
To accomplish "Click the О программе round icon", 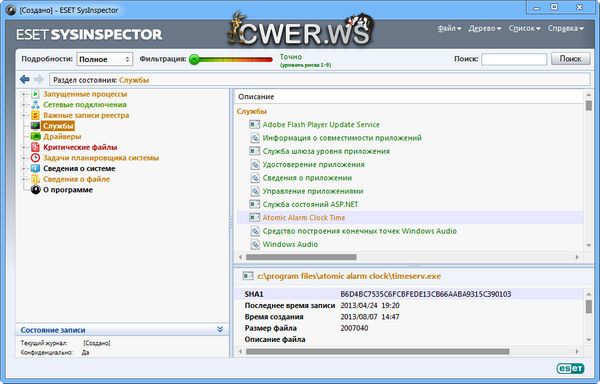I will coord(35,190).
